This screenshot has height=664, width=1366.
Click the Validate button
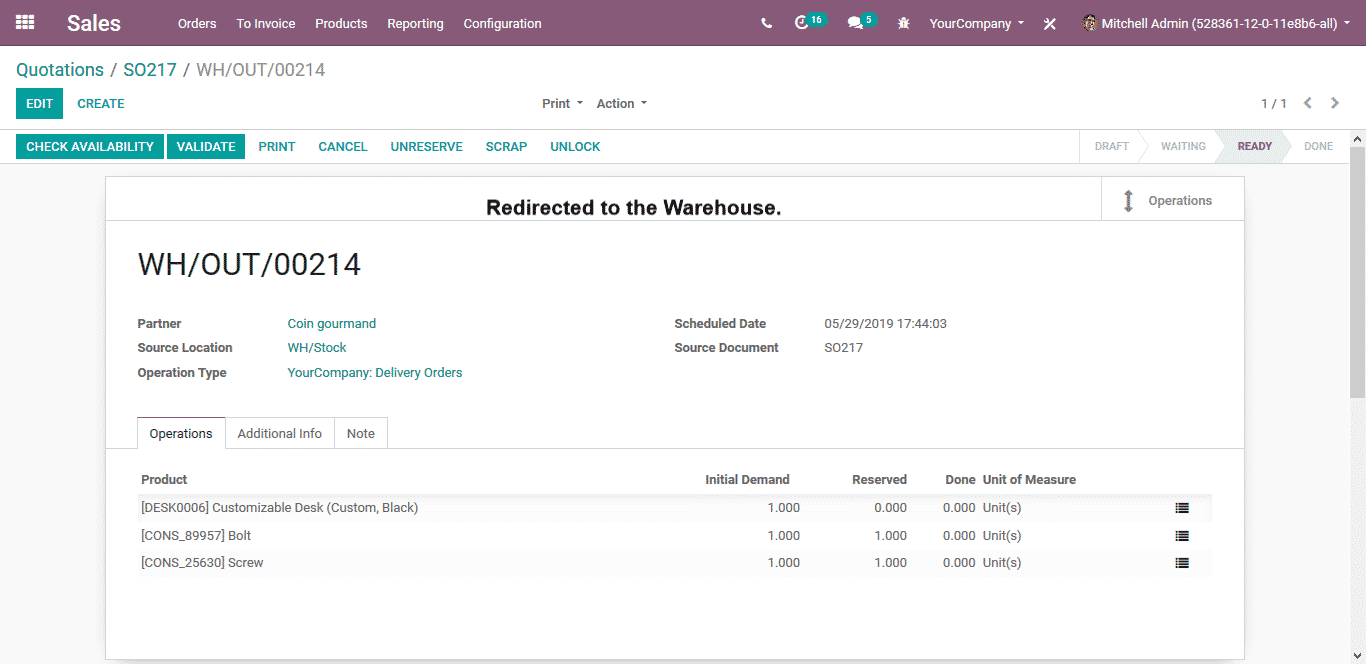coord(206,147)
